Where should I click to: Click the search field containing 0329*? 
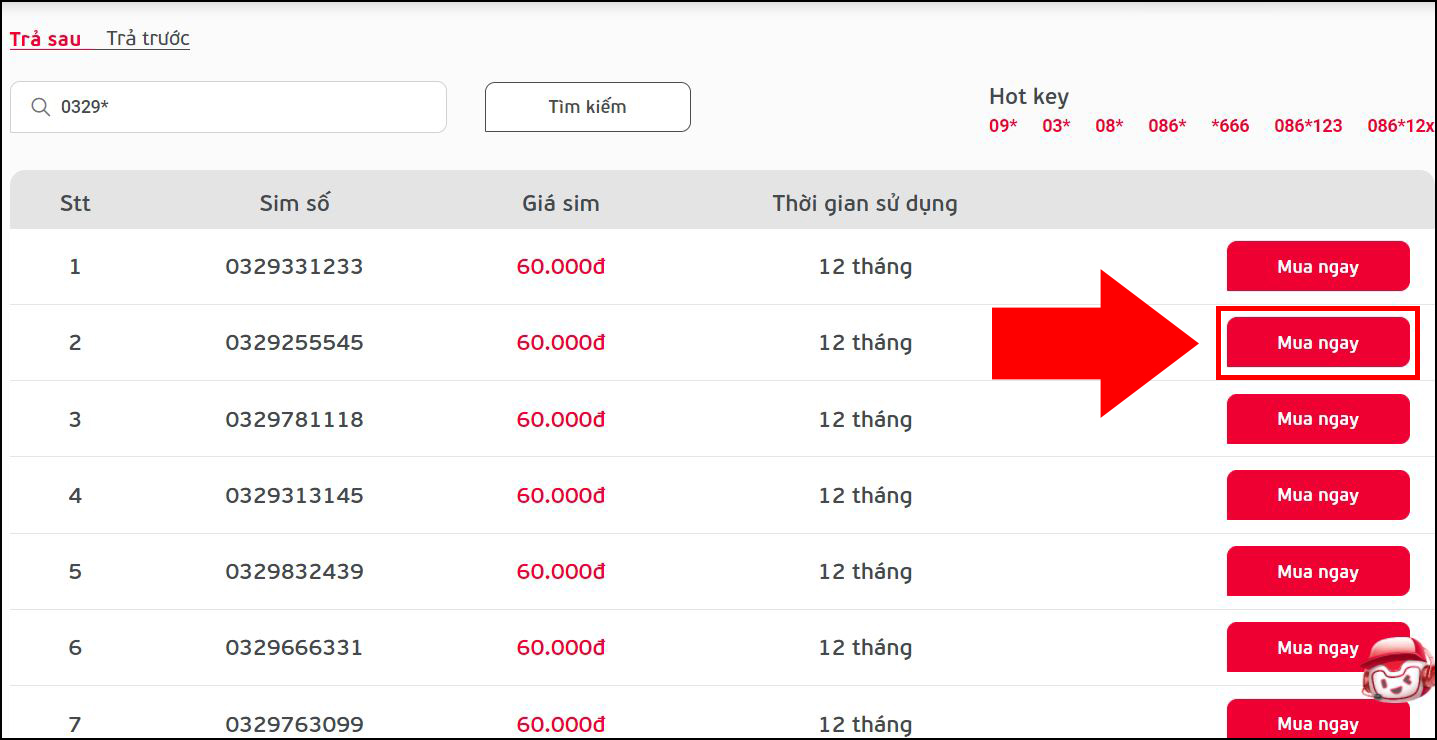pyautogui.click(x=228, y=107)
